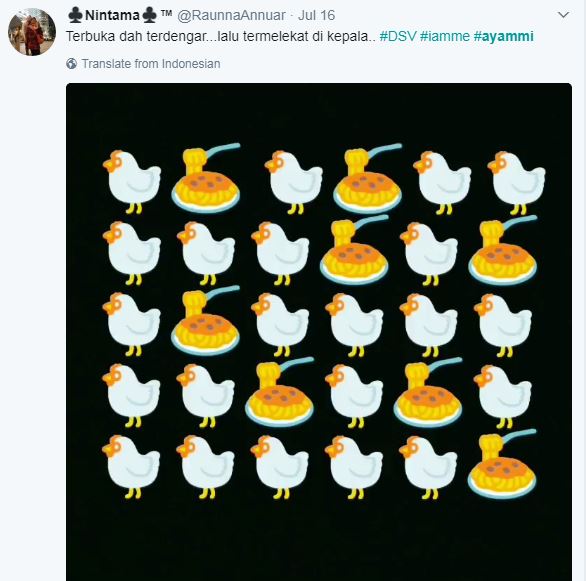
Task: Click the spaghetti emoji in the third row
Action: tap(206, 321)
